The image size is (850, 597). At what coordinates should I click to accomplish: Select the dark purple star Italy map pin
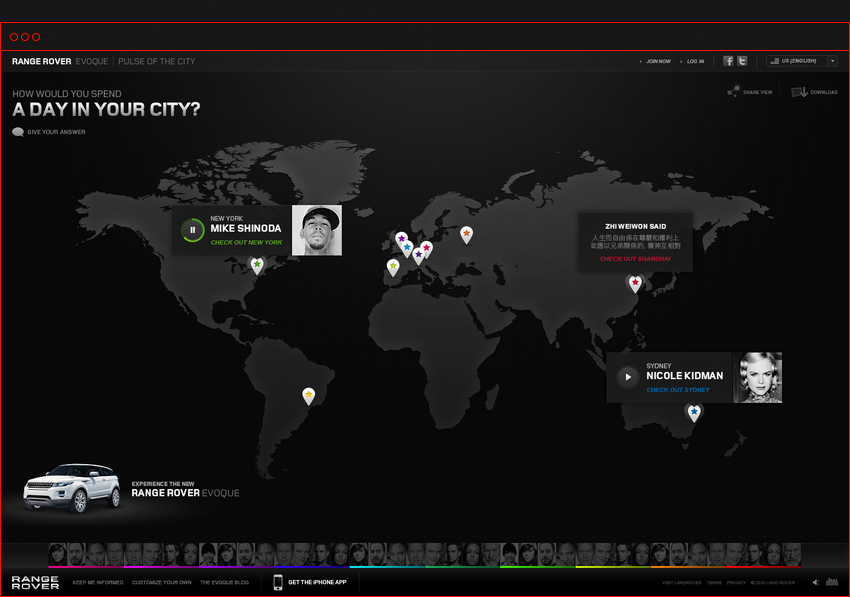pyautogui.click(x=418, y=255)
